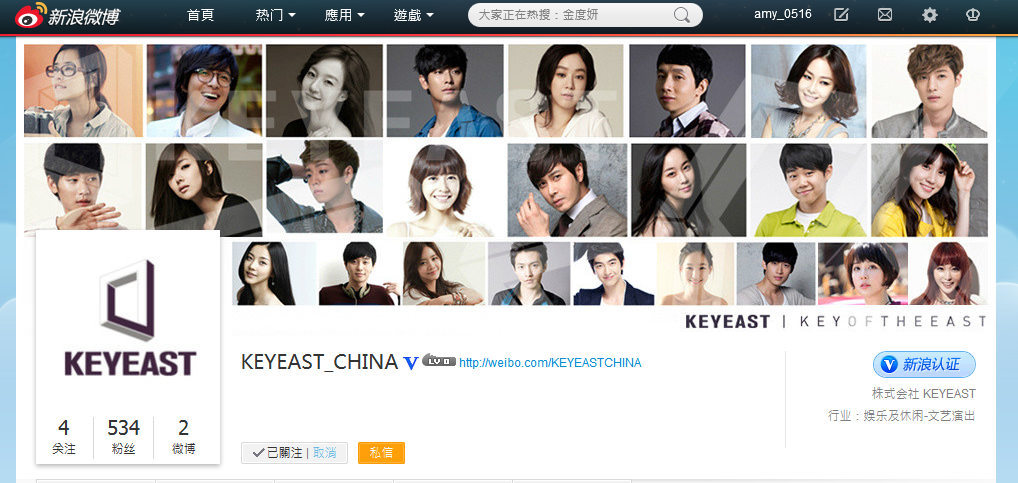Click the search magnifier icon
This screenshot has width=1018, height=483.
pyautogui.click(x=682, y=15)
